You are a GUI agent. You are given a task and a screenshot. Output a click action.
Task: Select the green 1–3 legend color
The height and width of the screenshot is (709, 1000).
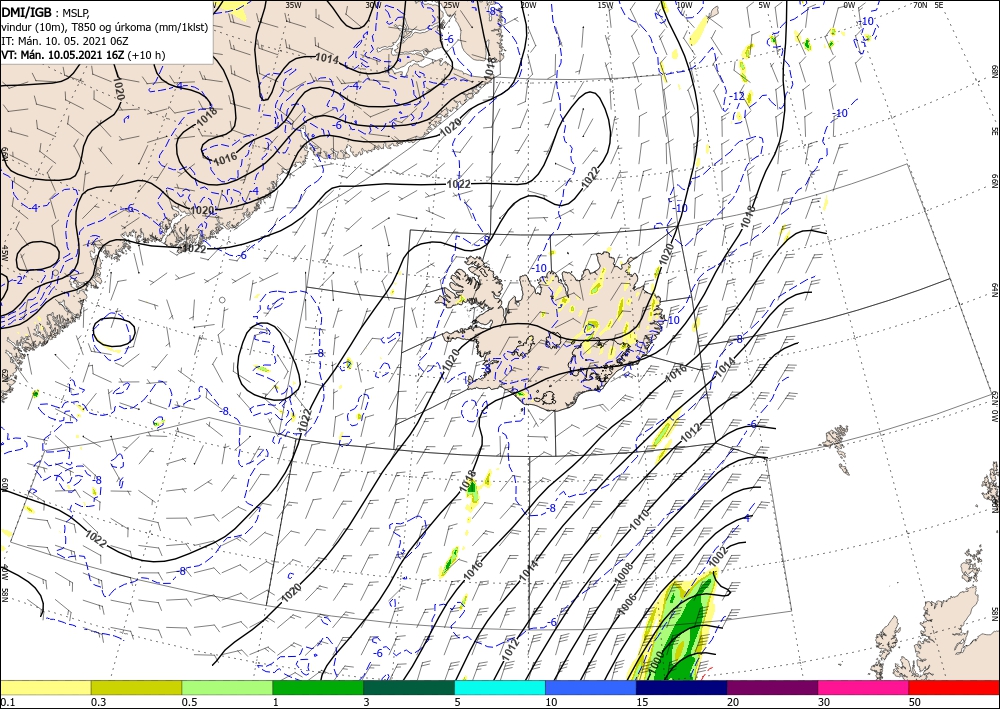click(x=318, y=687)
